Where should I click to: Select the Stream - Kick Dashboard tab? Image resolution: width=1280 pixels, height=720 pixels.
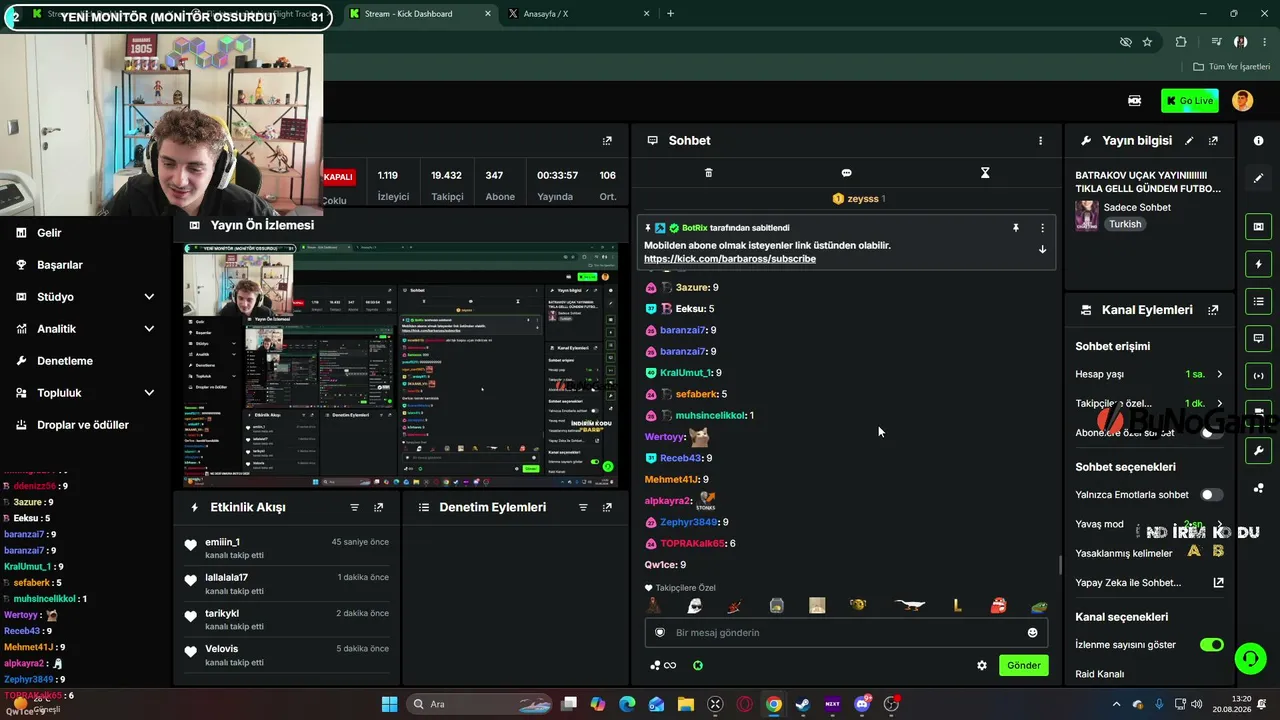(420, 14)
